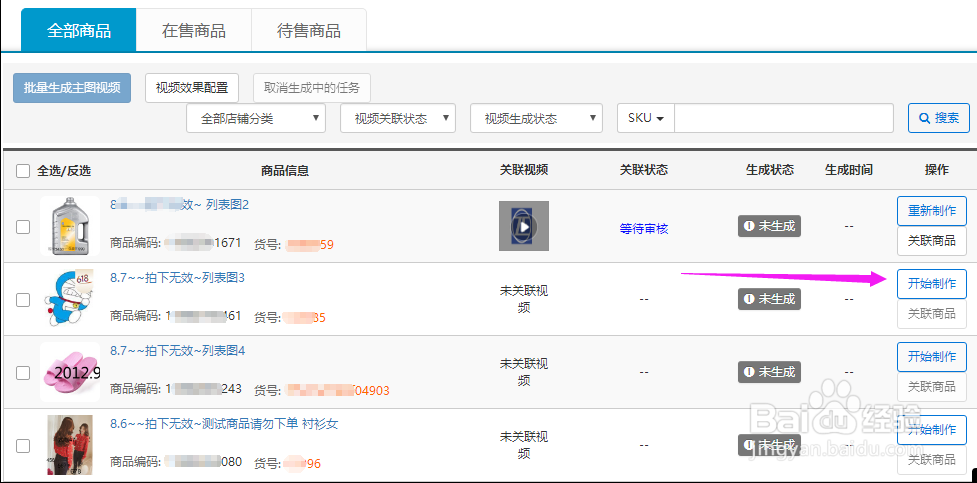Expand the 视频生成状态 dropdown
This screenshot has height=483, width=977.
pos(536,118)
